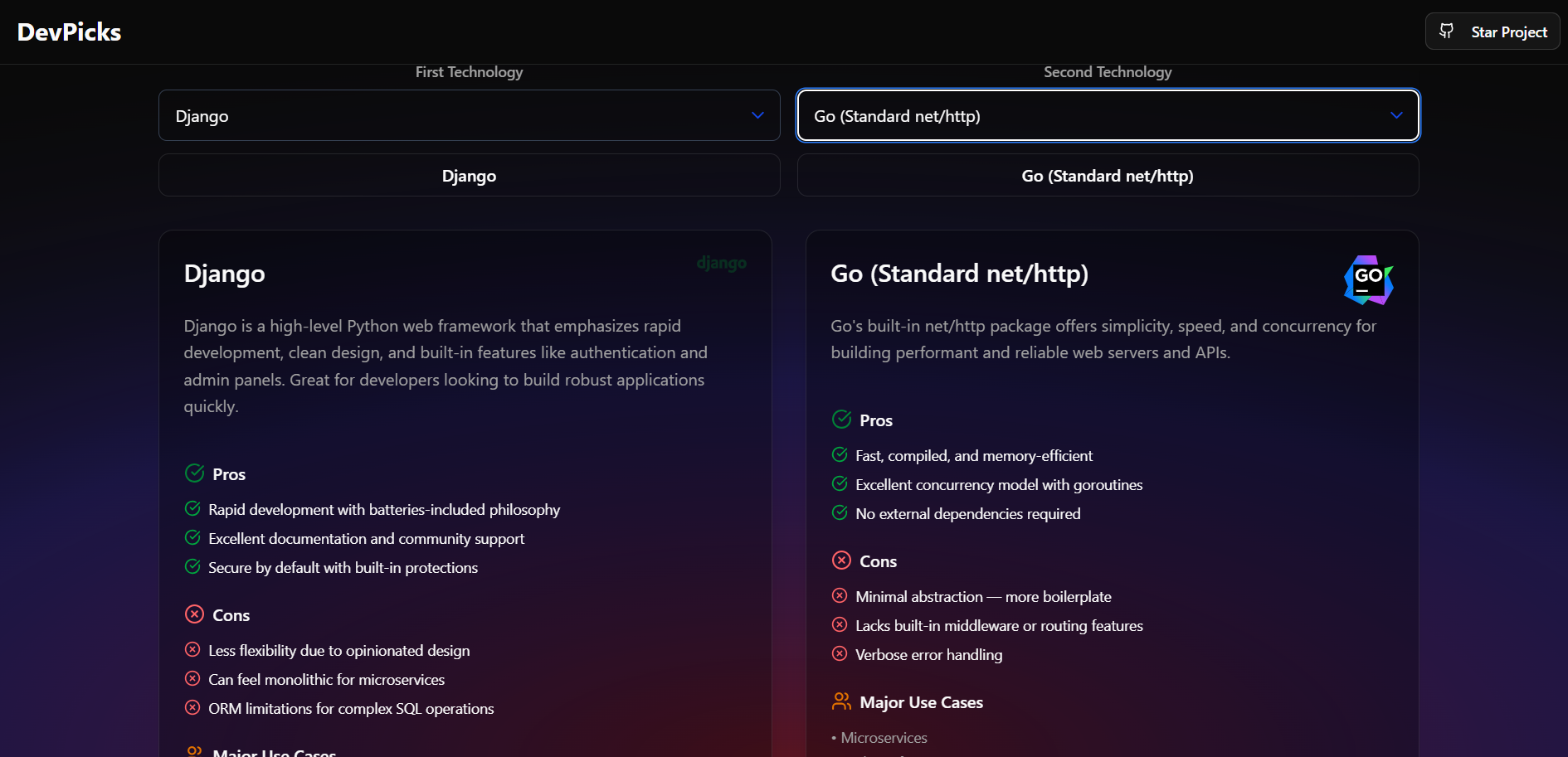The width and height of the screenshot is (1568, 757).
Task: Click the Go (Standard net/http) card heading
Action: (959, 274)
